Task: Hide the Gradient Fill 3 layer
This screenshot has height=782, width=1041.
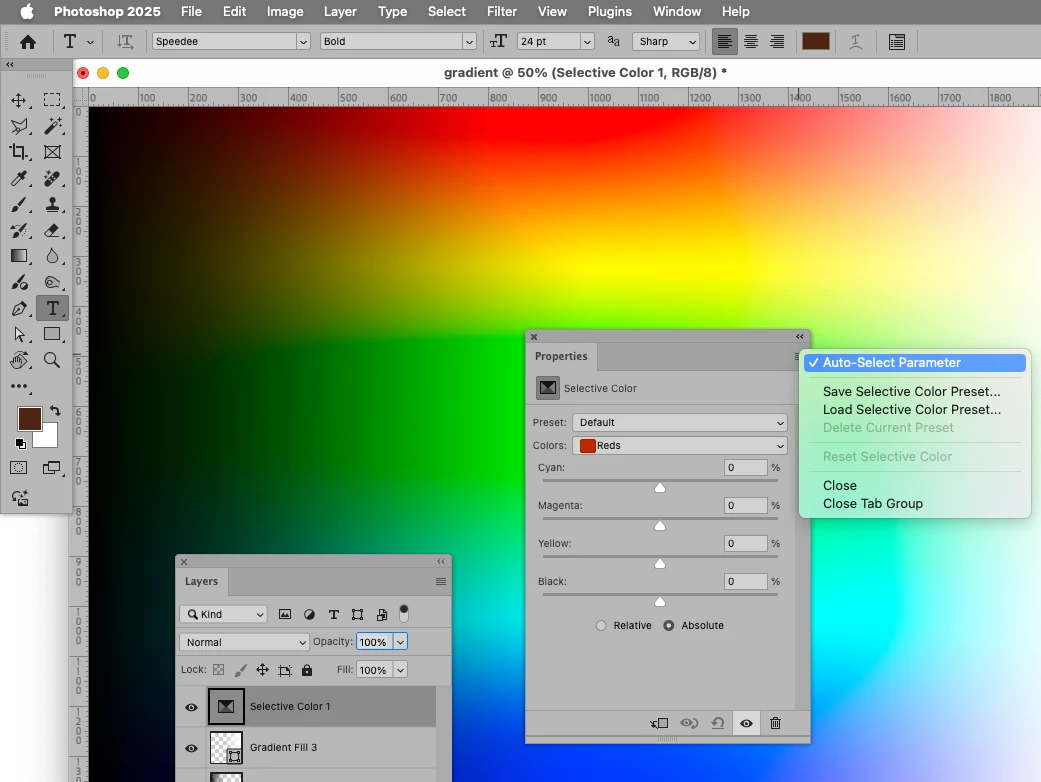Action: [191, 748]
